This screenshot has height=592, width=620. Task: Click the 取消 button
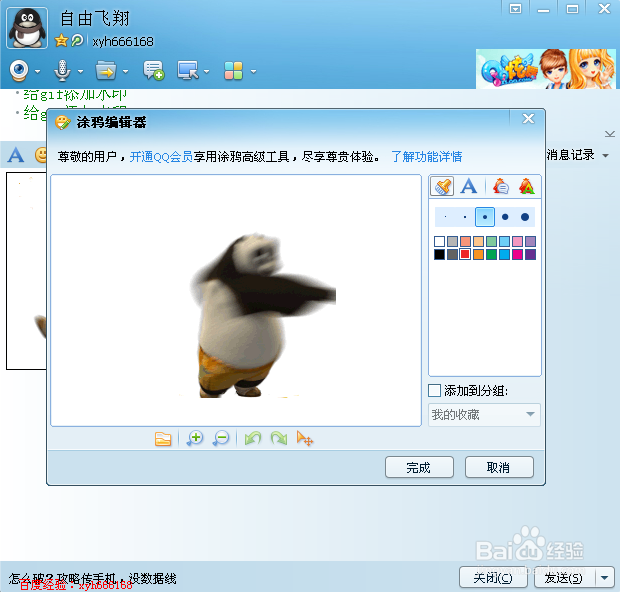(499, 467)
